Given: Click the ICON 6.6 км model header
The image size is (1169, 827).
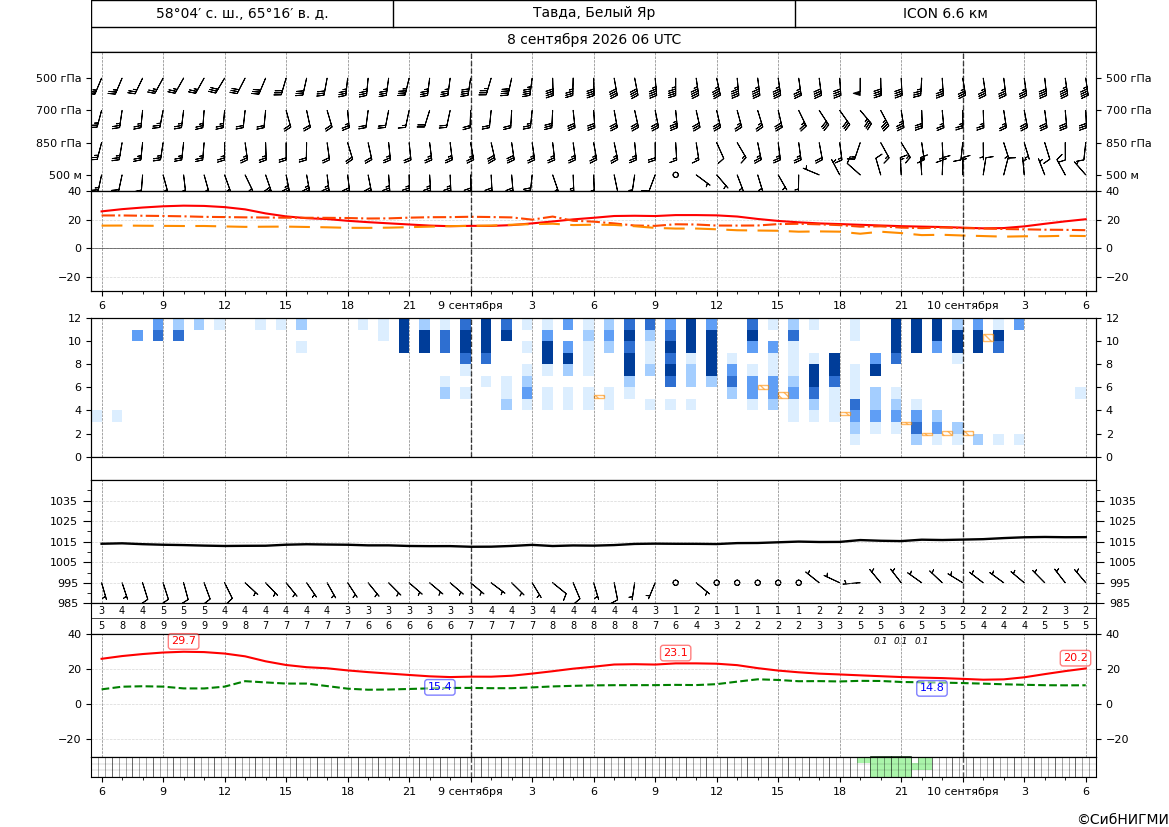Looking at the screenshot, I should 945,13.
